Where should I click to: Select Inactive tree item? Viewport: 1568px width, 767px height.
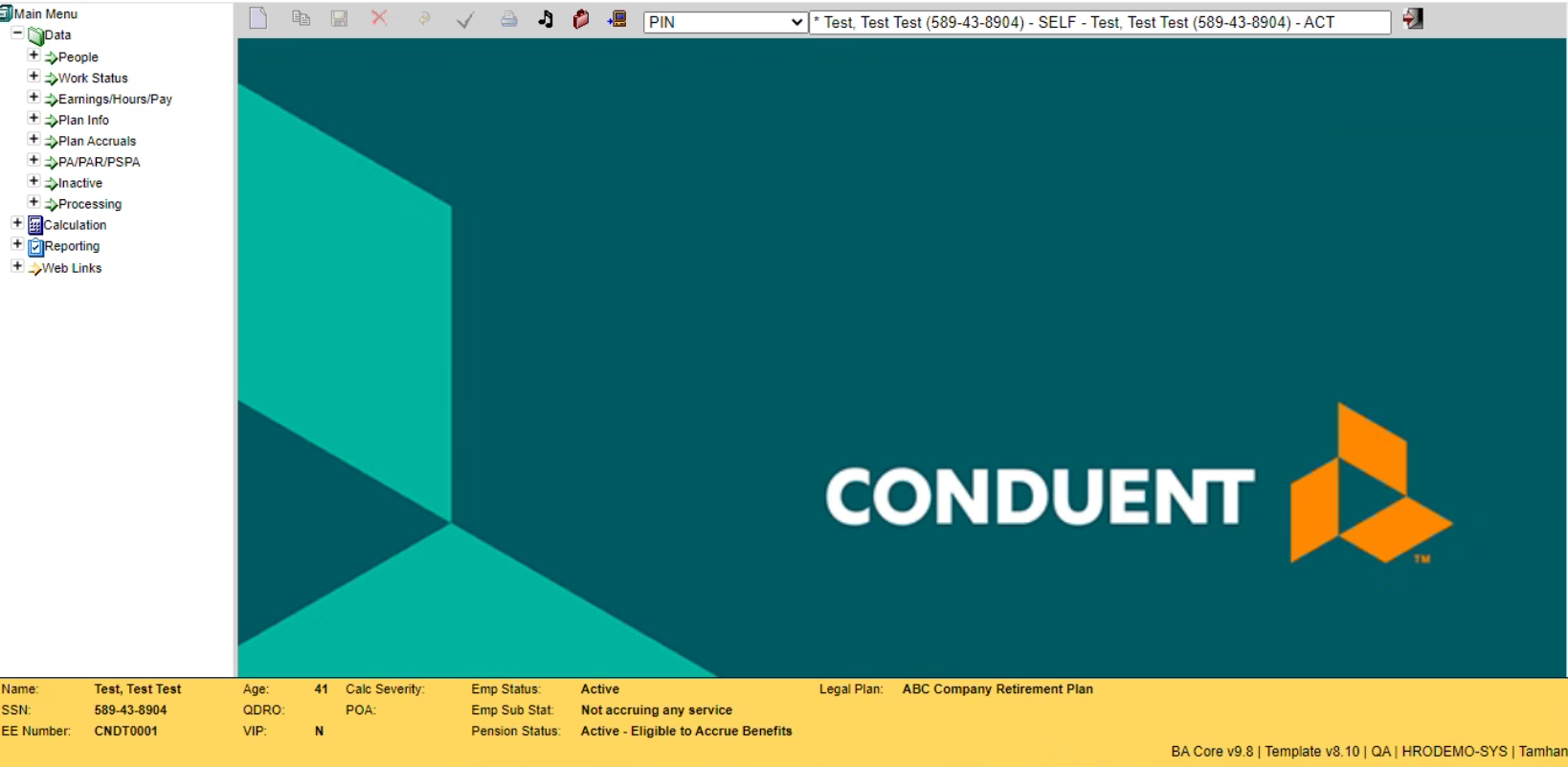click(x=79, y=184)
